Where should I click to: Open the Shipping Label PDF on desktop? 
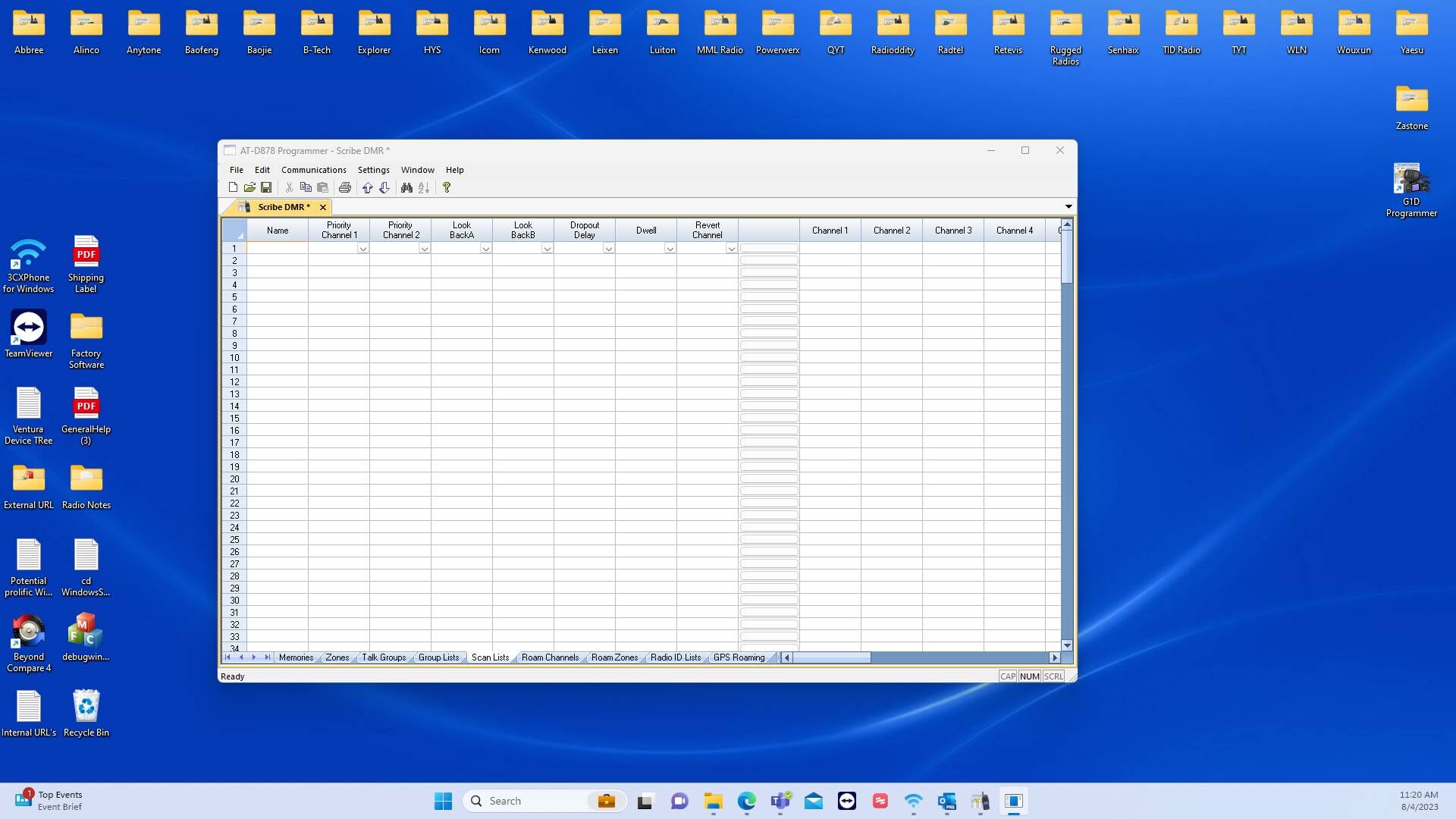86,263
